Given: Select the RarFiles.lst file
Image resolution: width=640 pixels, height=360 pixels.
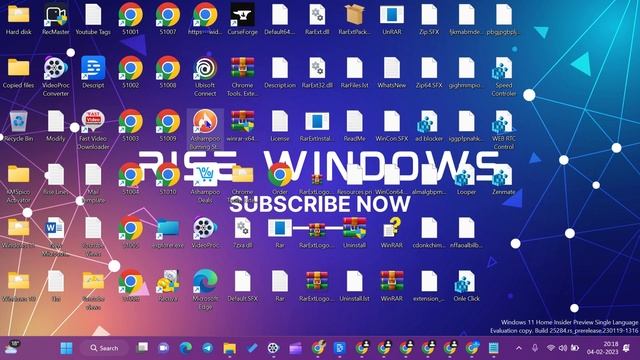Looking at the screenshot, I should (x=354, y=72).
